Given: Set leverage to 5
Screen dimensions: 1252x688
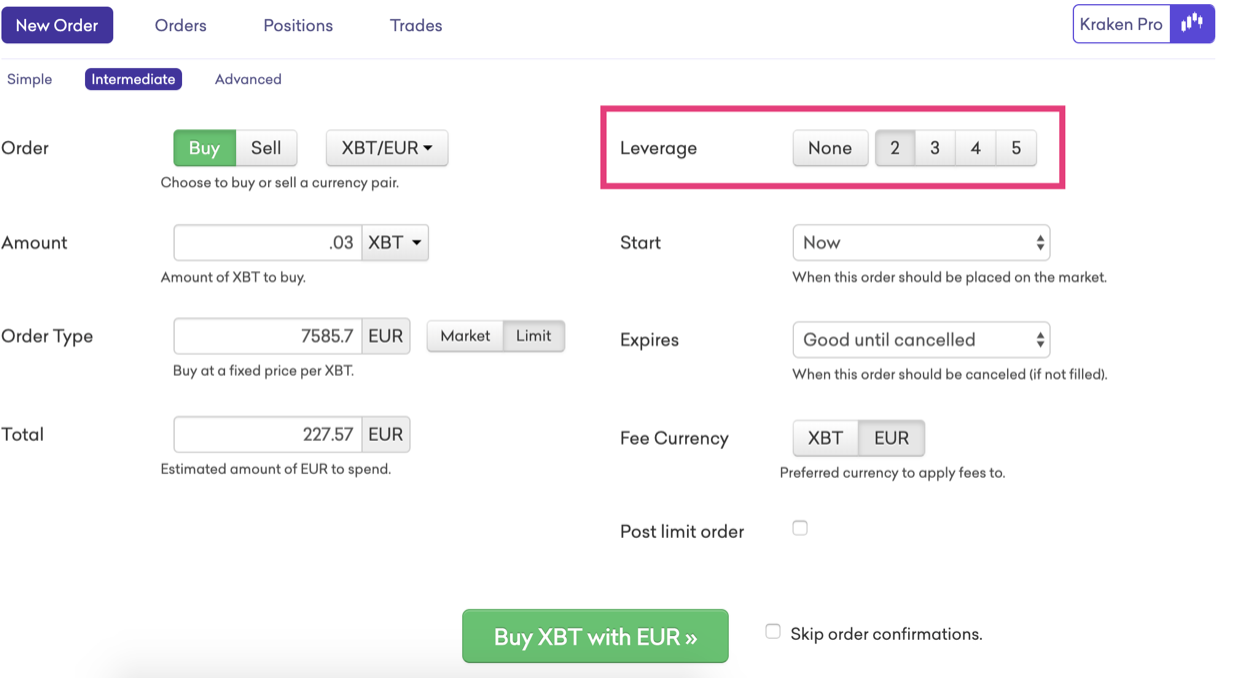Looking at the screenshot, I should coord(1016,148).
